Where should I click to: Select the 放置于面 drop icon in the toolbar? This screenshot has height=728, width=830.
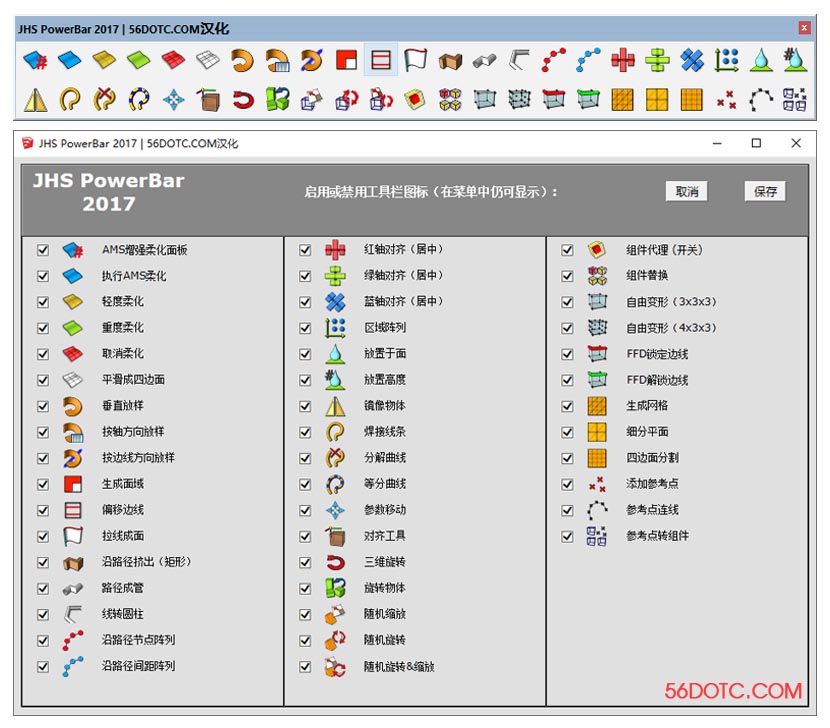click(761, 60)
